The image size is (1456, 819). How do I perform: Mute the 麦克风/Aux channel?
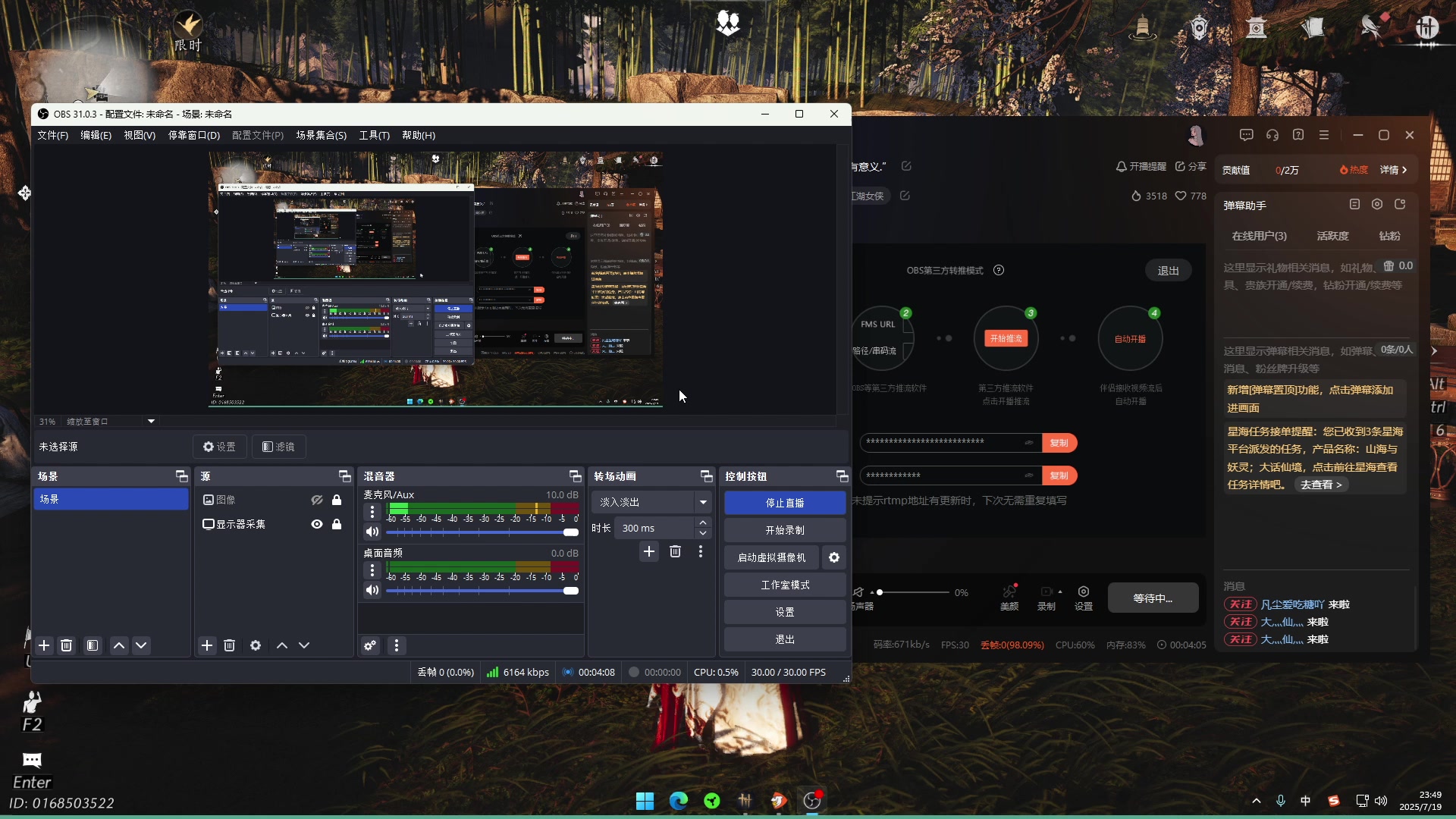point(372,532)
